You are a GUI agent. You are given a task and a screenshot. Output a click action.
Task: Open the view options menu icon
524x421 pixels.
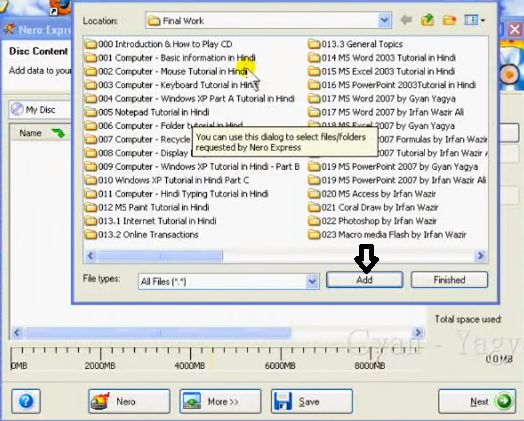474,20
